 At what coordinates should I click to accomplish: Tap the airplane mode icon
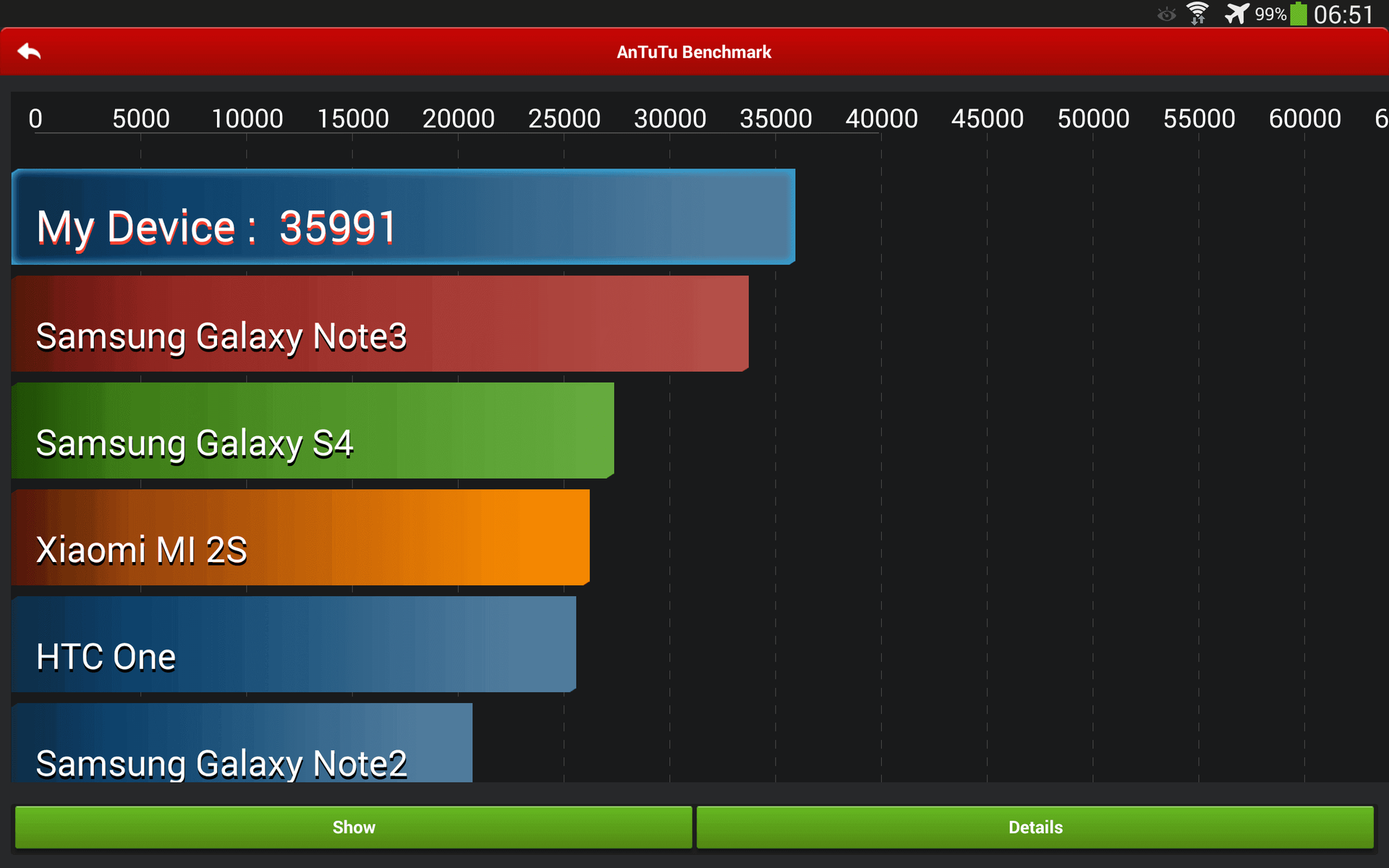(1236, 14)
